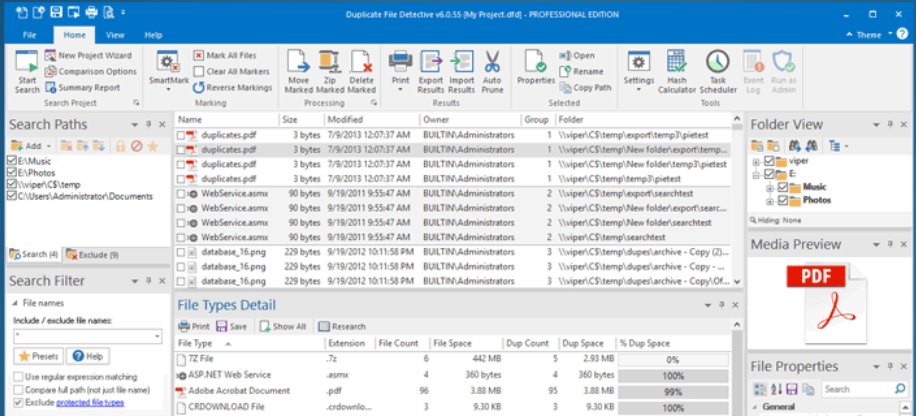This screenshot has height=418, width=916.
Task: Start the duplicate search
Action: [26, 72]
